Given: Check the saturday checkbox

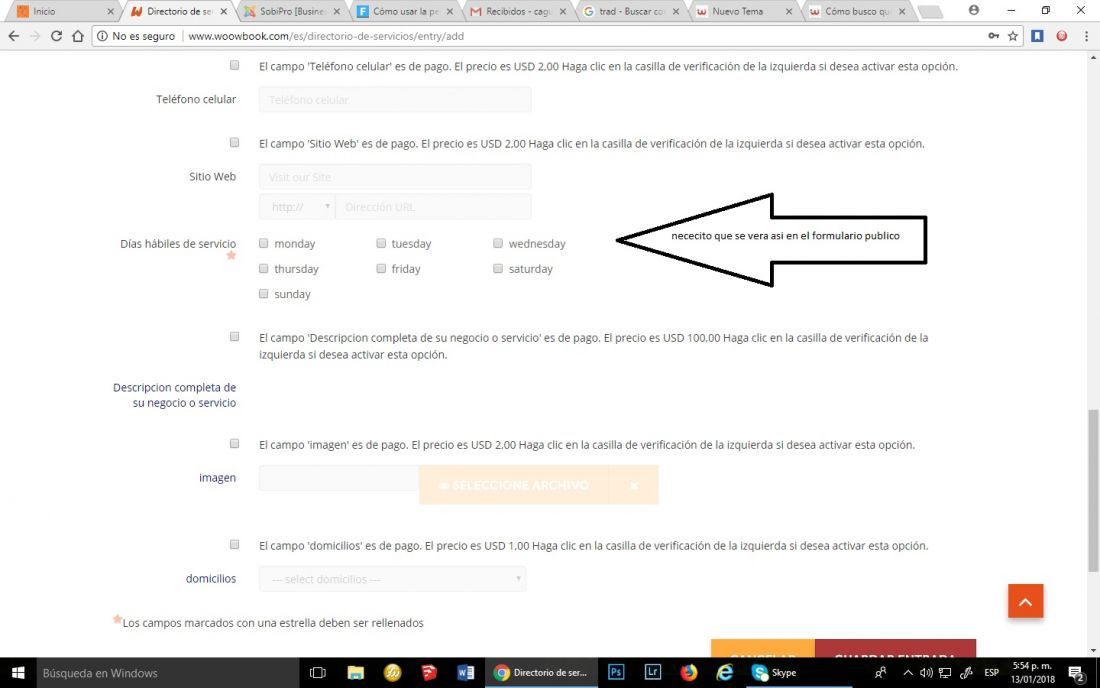Looking at the screenshot, I should pos(498,269).
